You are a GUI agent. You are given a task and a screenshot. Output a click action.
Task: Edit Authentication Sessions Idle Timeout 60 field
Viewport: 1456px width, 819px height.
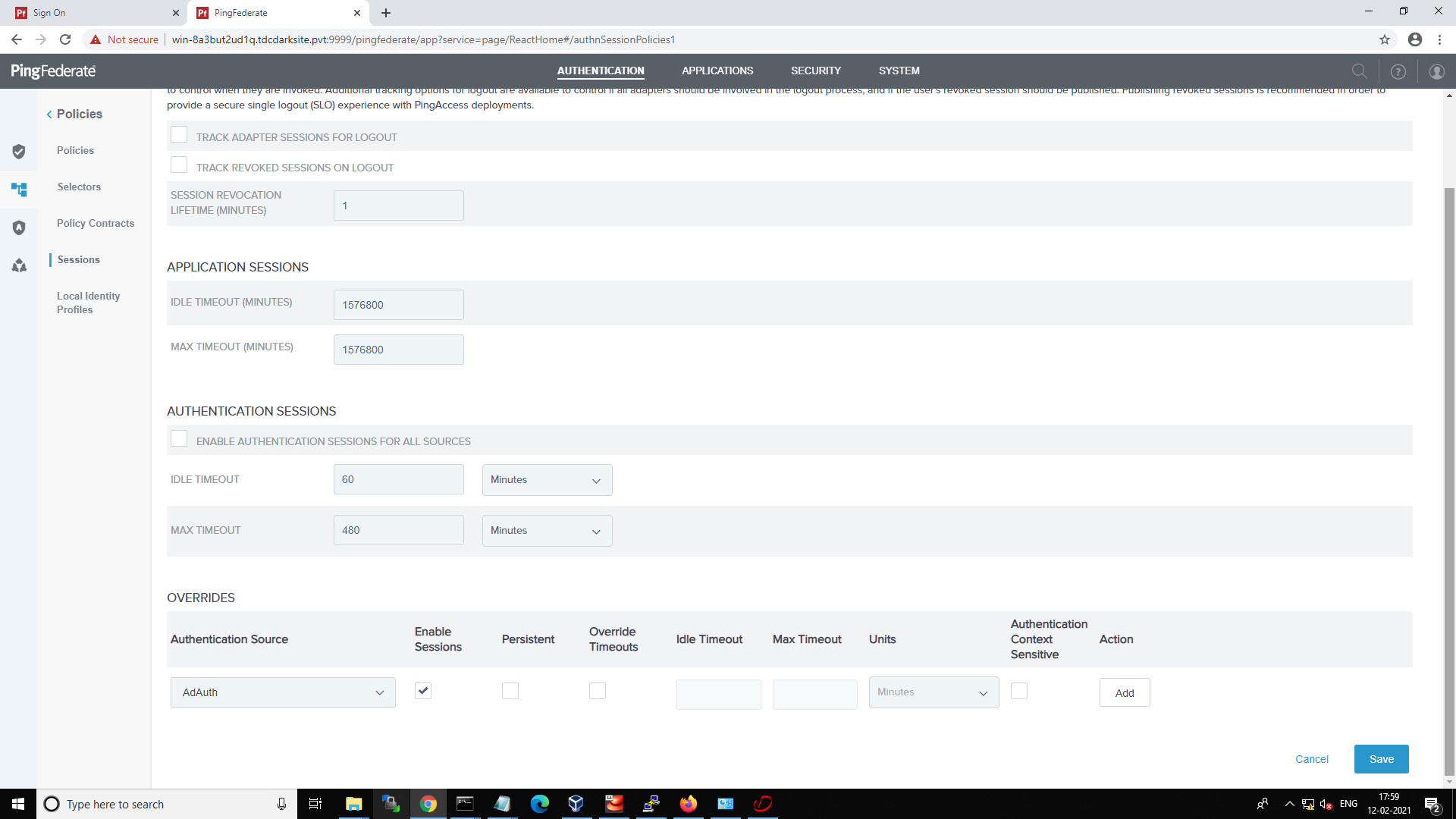(x=399, y=479)
